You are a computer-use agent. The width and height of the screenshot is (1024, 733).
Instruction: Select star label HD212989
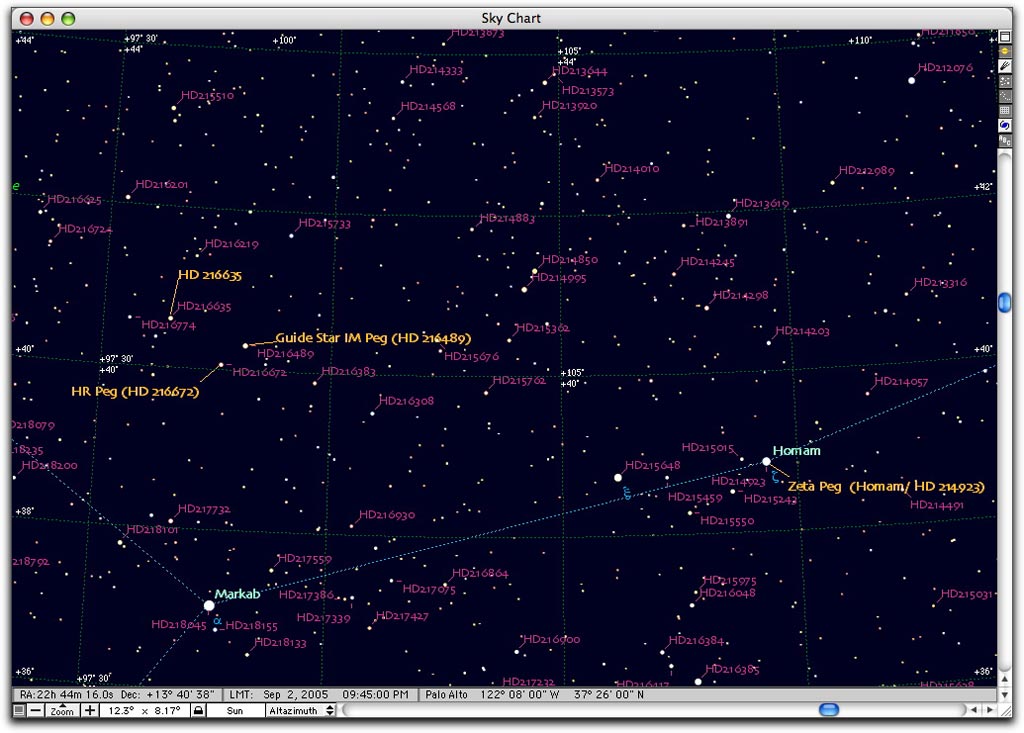pyautogui.click(x=867, y=171)
